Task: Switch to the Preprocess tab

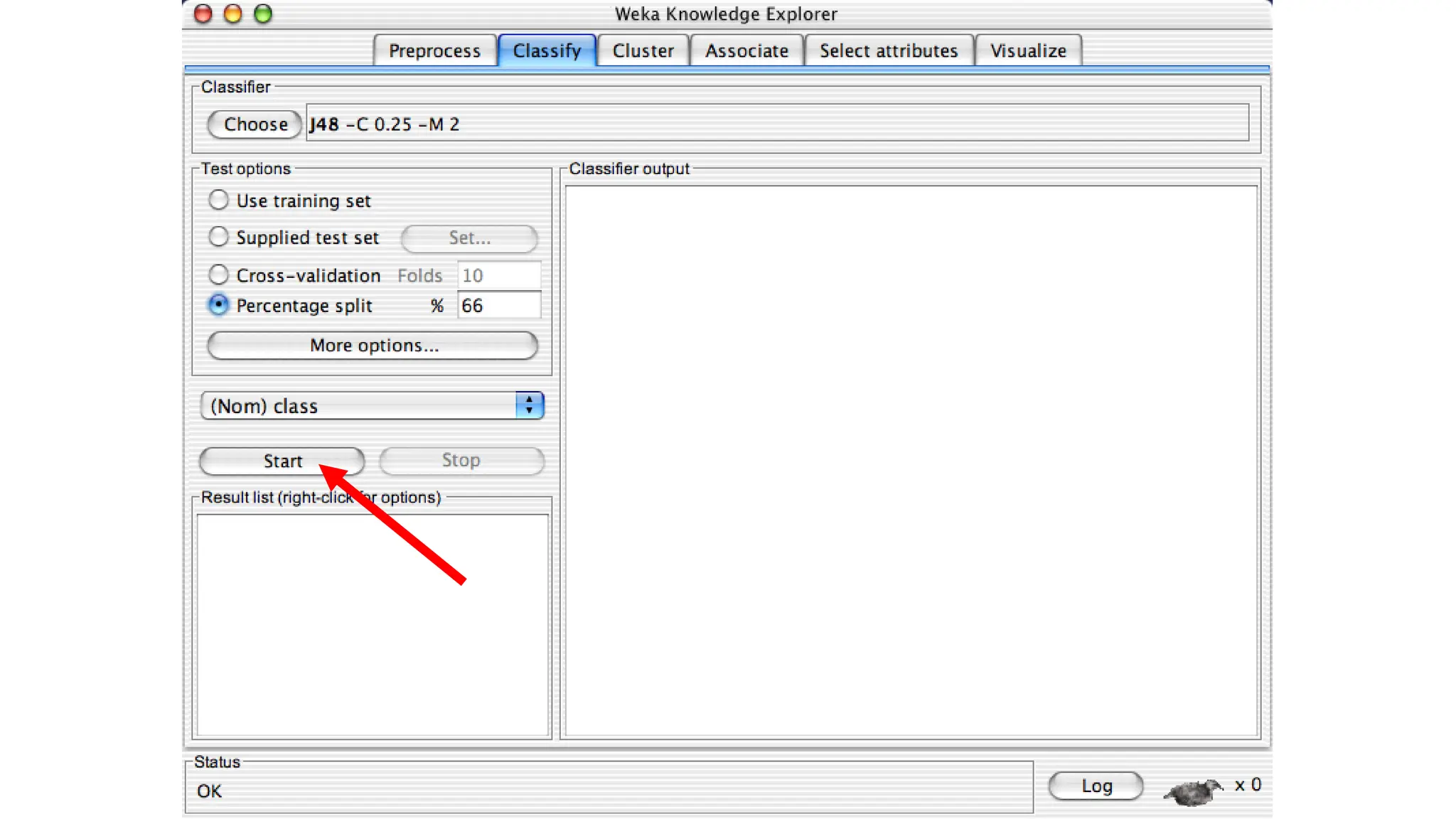Action: coord(434,50)
